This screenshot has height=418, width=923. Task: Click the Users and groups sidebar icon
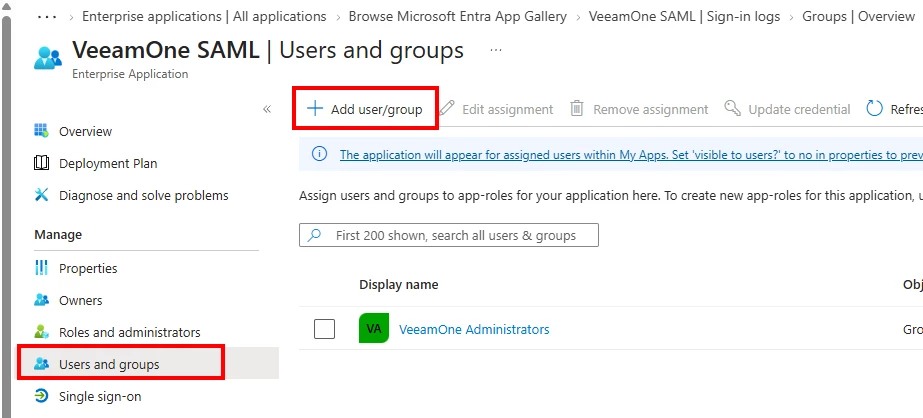[x=41, y=364]
